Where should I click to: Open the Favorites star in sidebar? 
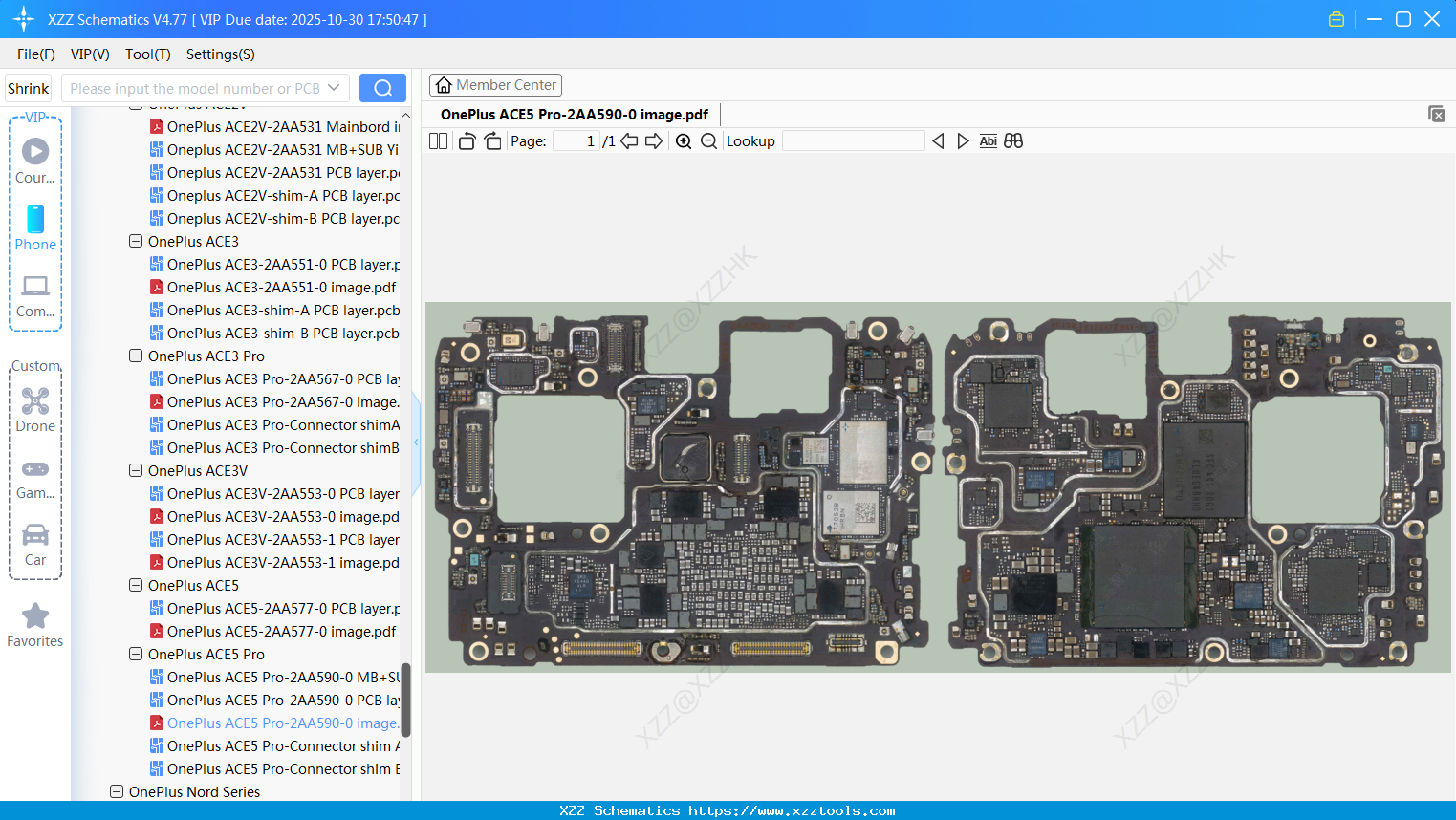[35, 625]
